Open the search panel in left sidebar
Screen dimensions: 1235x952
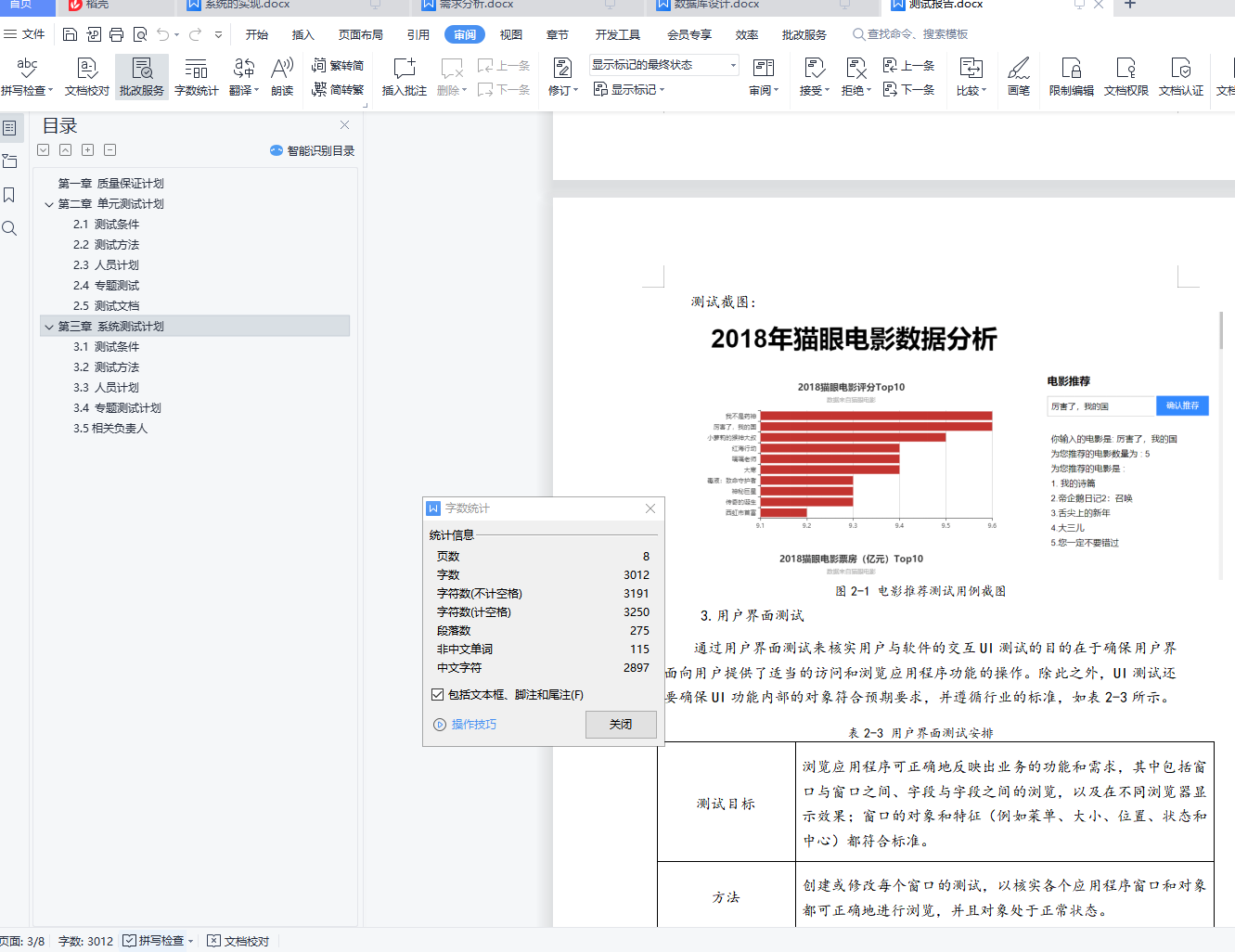point(9,228)
